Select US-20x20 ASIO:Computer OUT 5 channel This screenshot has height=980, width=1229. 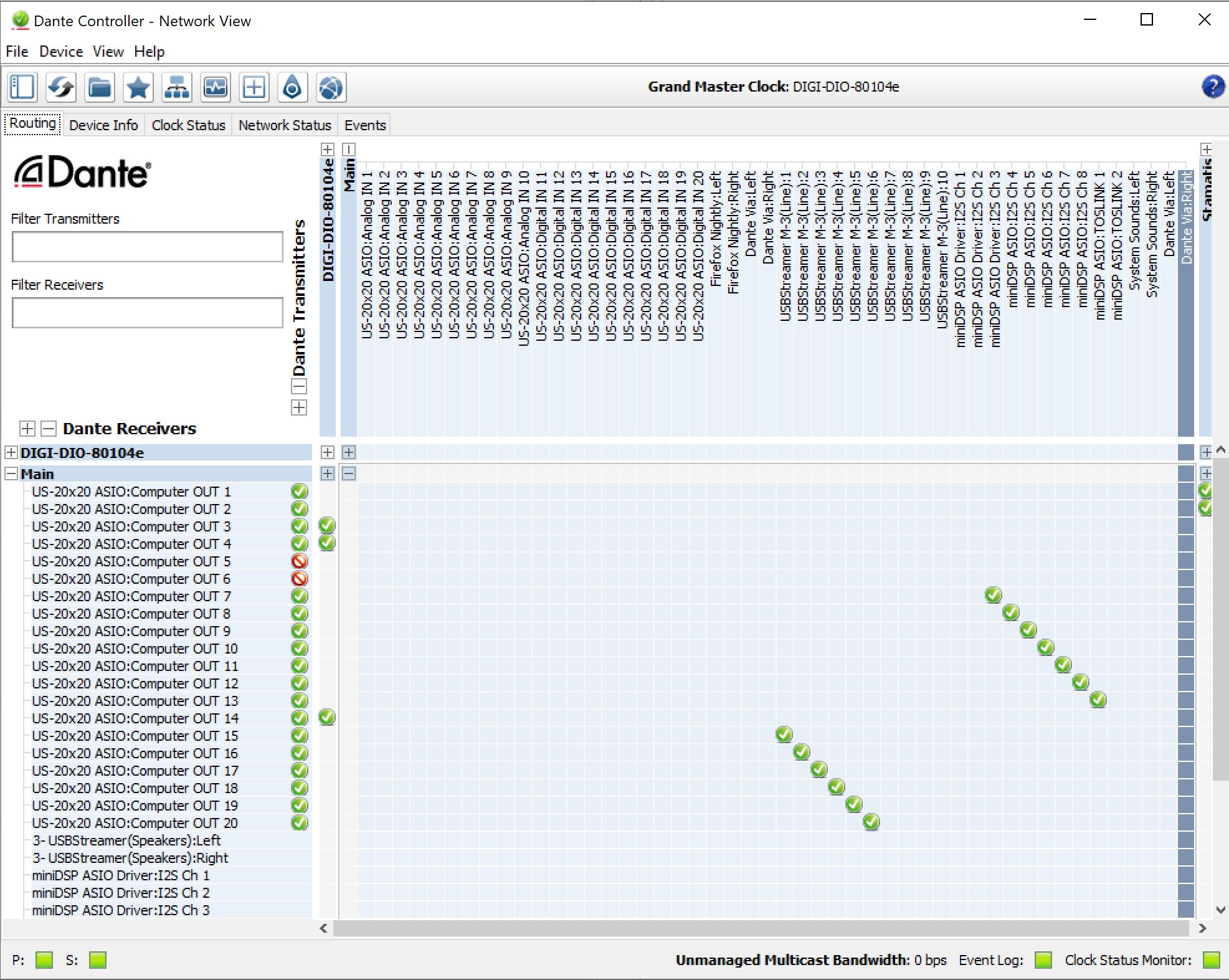[131, 561]
